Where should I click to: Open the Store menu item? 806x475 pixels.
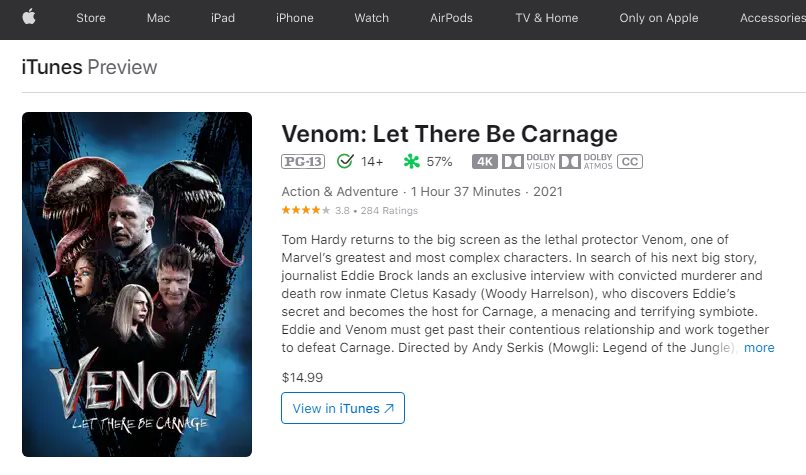(91, 18)
